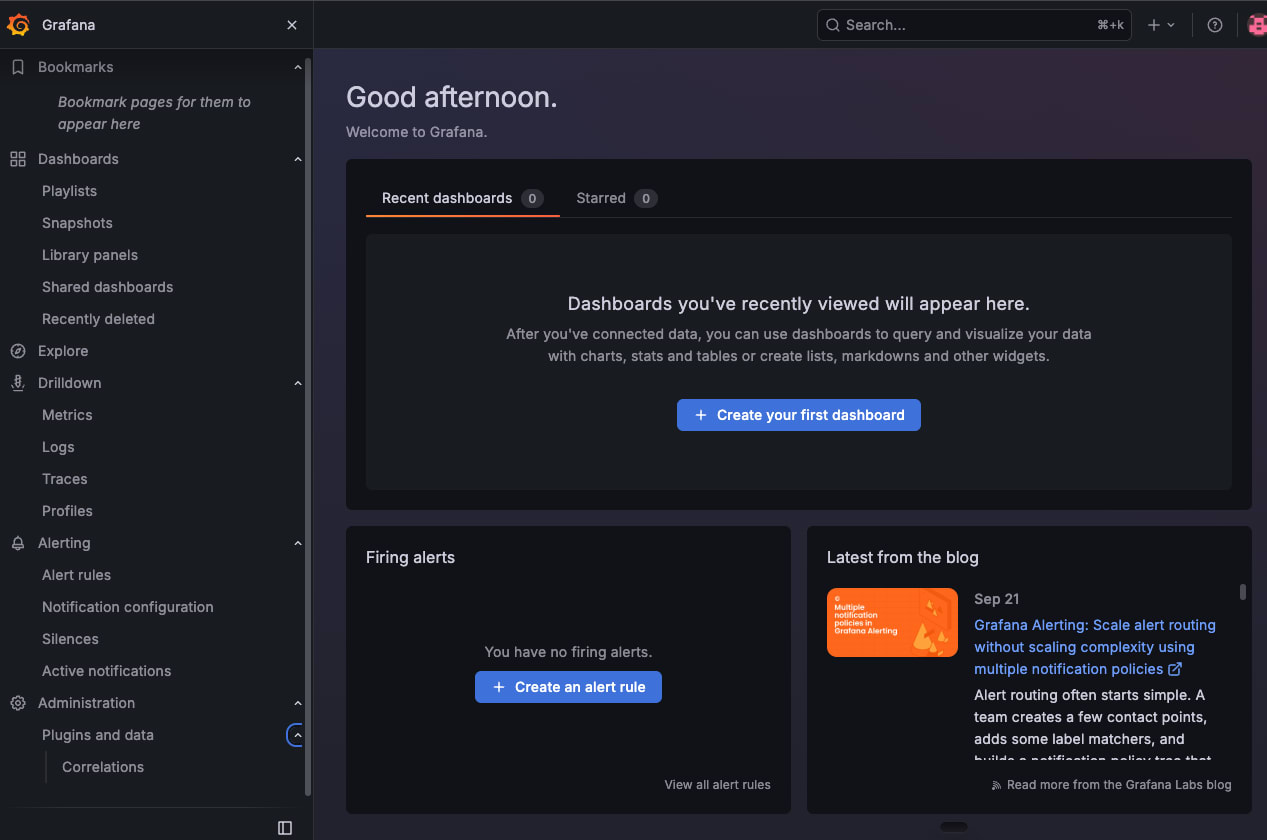Open Profiles drilldown

67,511
